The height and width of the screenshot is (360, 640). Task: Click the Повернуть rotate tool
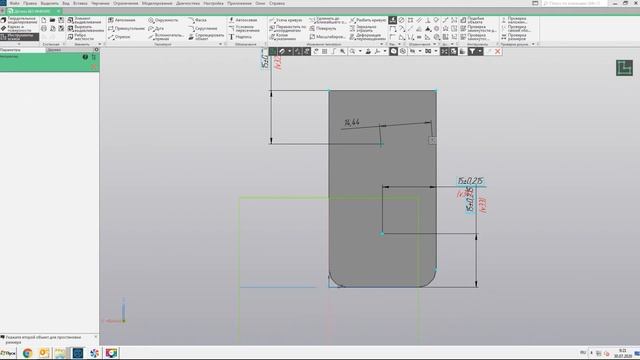click(x=322, y=29)
